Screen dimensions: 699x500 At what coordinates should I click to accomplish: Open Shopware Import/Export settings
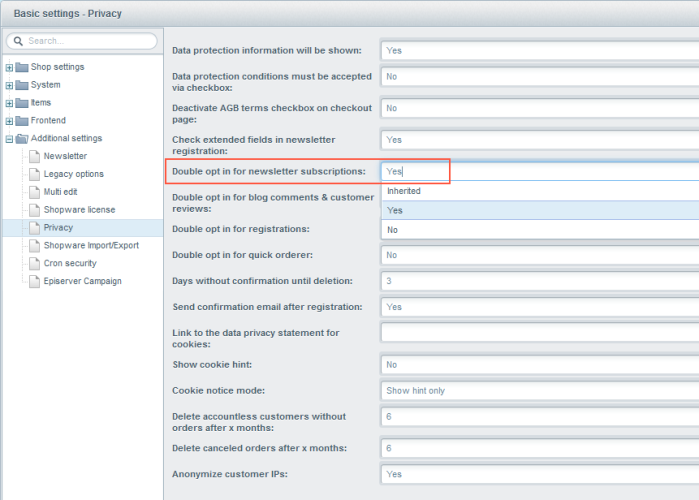[91, 245]
